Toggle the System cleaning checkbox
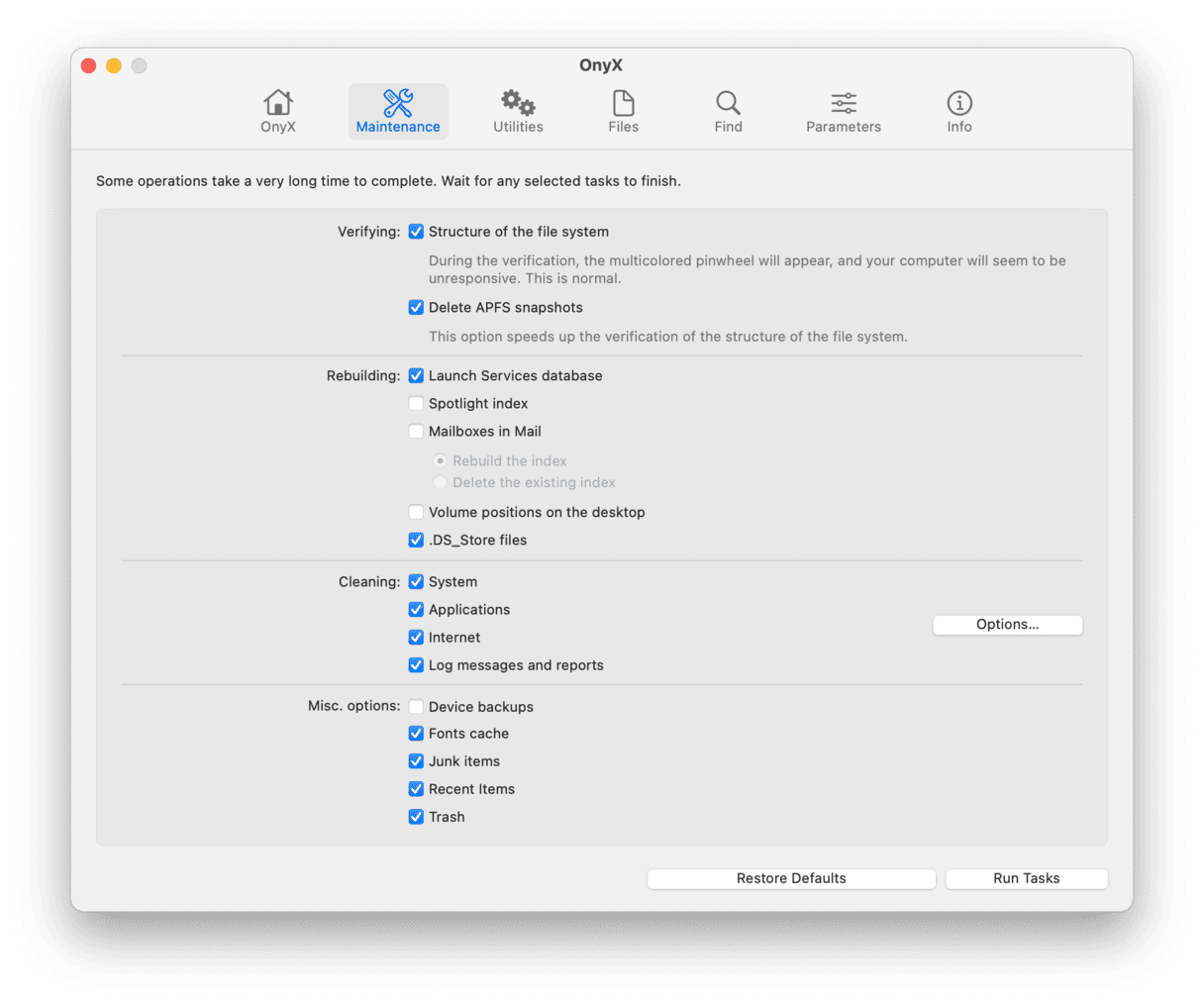Screen dimensions: 1204x1005 pyautogui.click(x=416, y=582)
